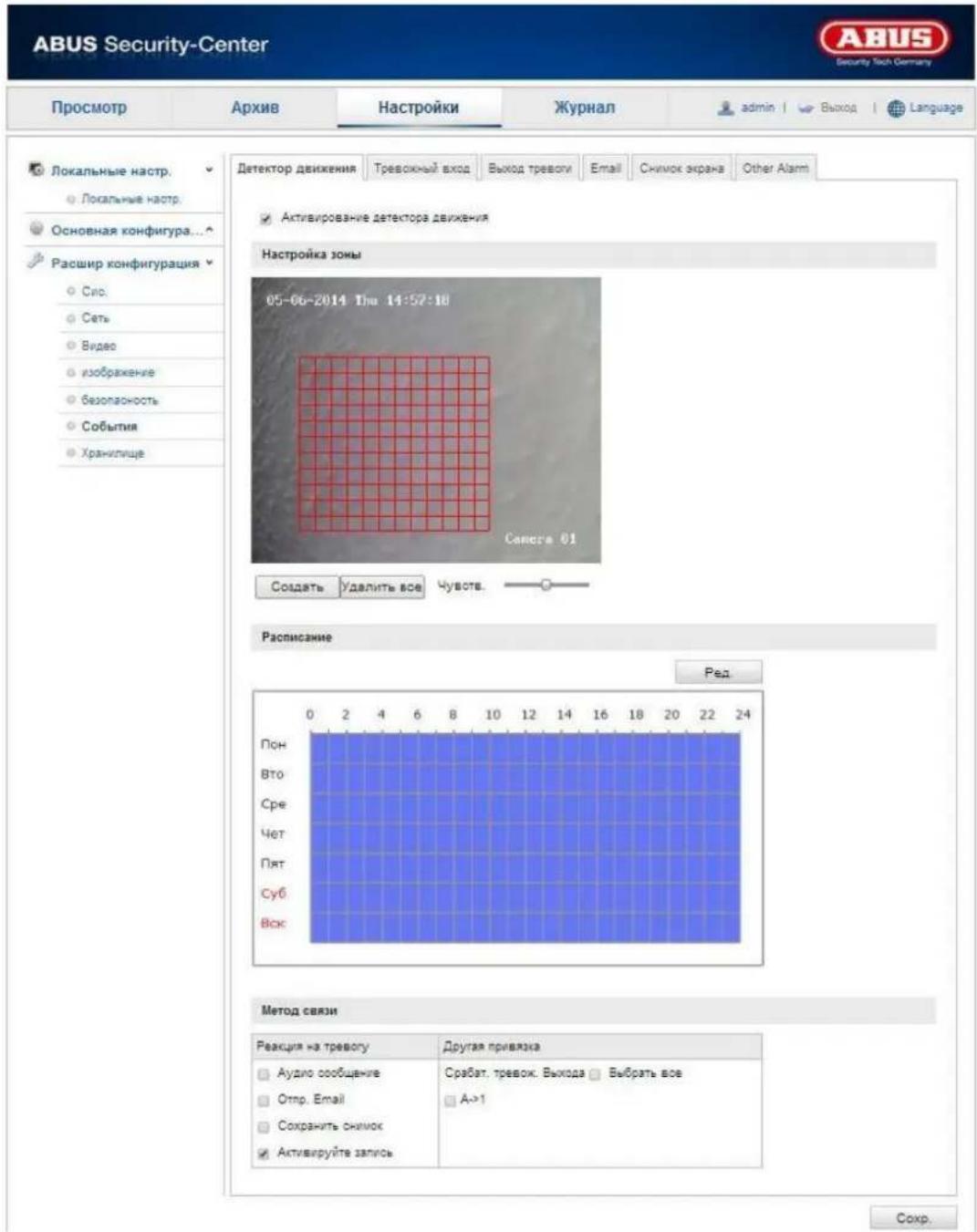Expand the Основная конфигурация section arrow

[x=209, y=230]
